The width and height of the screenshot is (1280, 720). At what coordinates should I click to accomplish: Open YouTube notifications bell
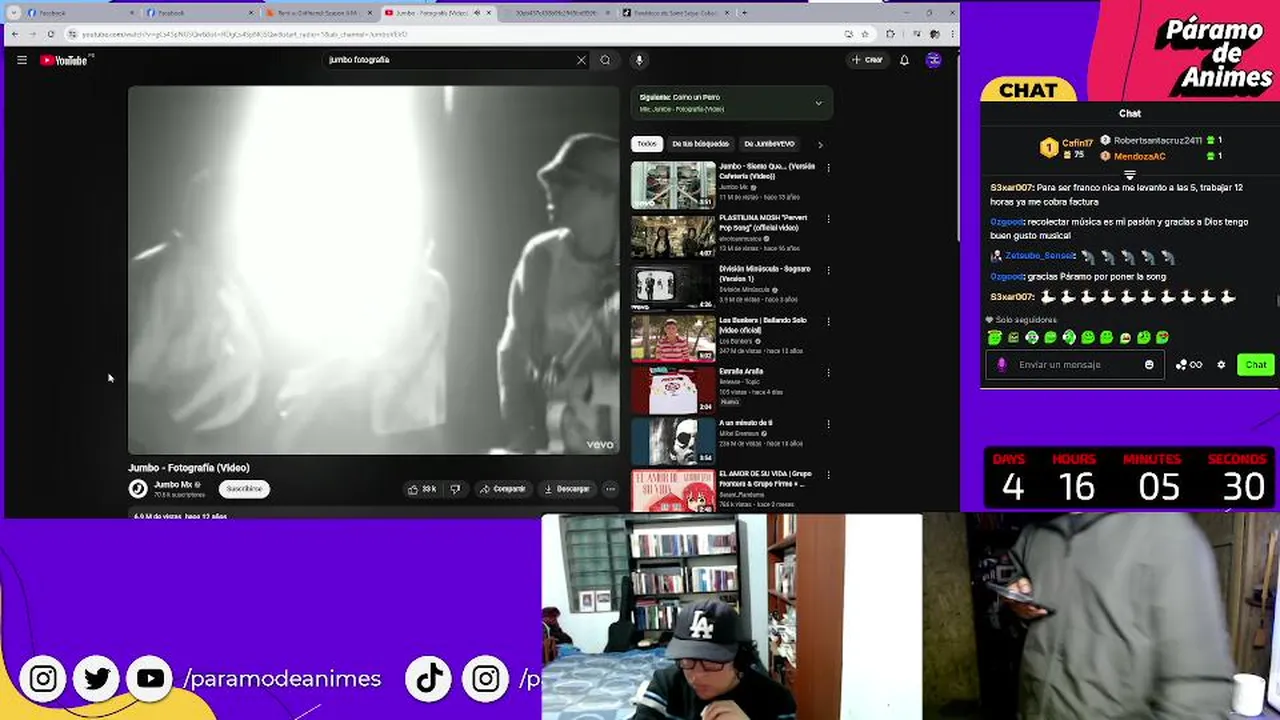pyautogui.click(x=904, y=60)
